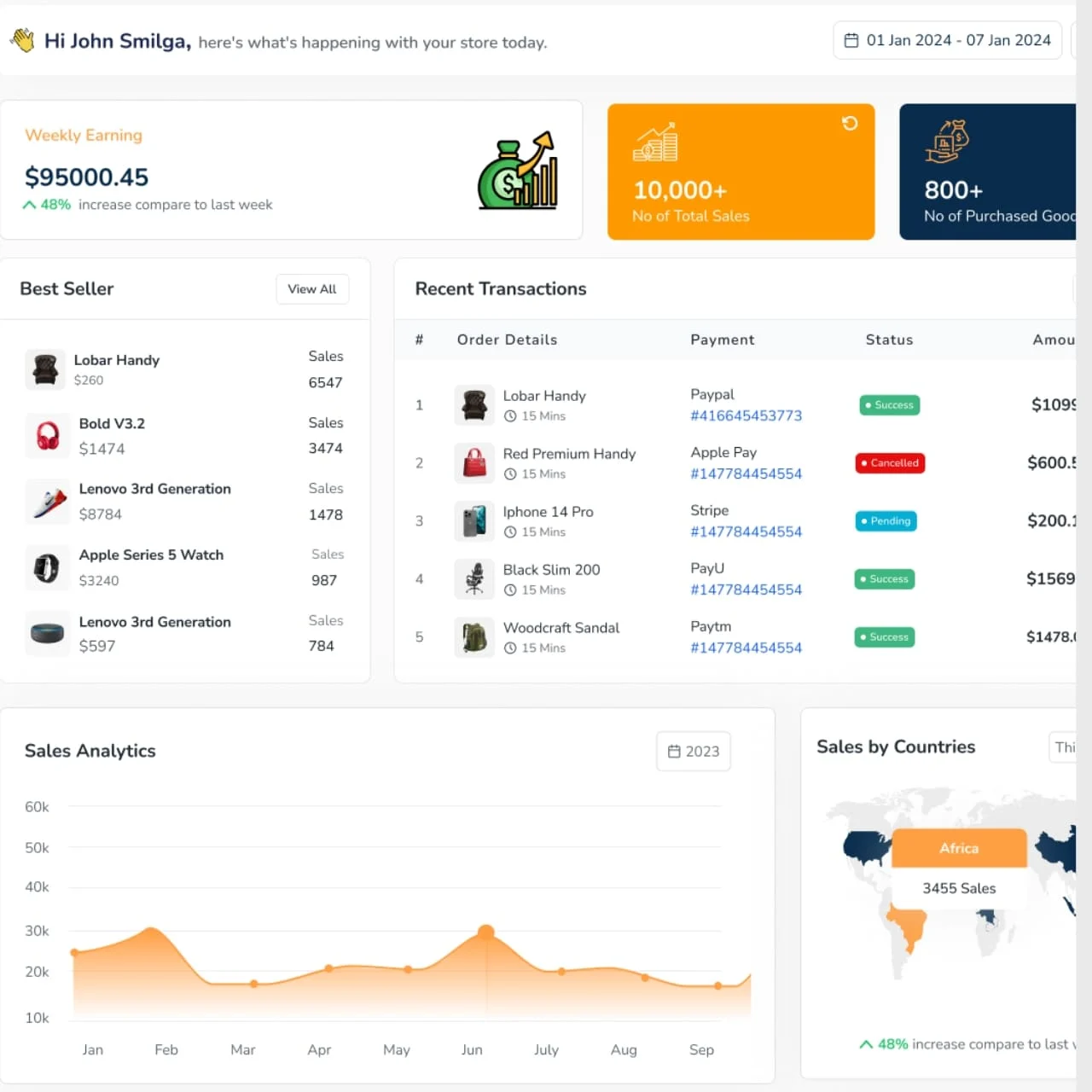Click the calendar icon beside the 2023 selector
This screenshot has height=1092, width=1092.
point(674,751)
